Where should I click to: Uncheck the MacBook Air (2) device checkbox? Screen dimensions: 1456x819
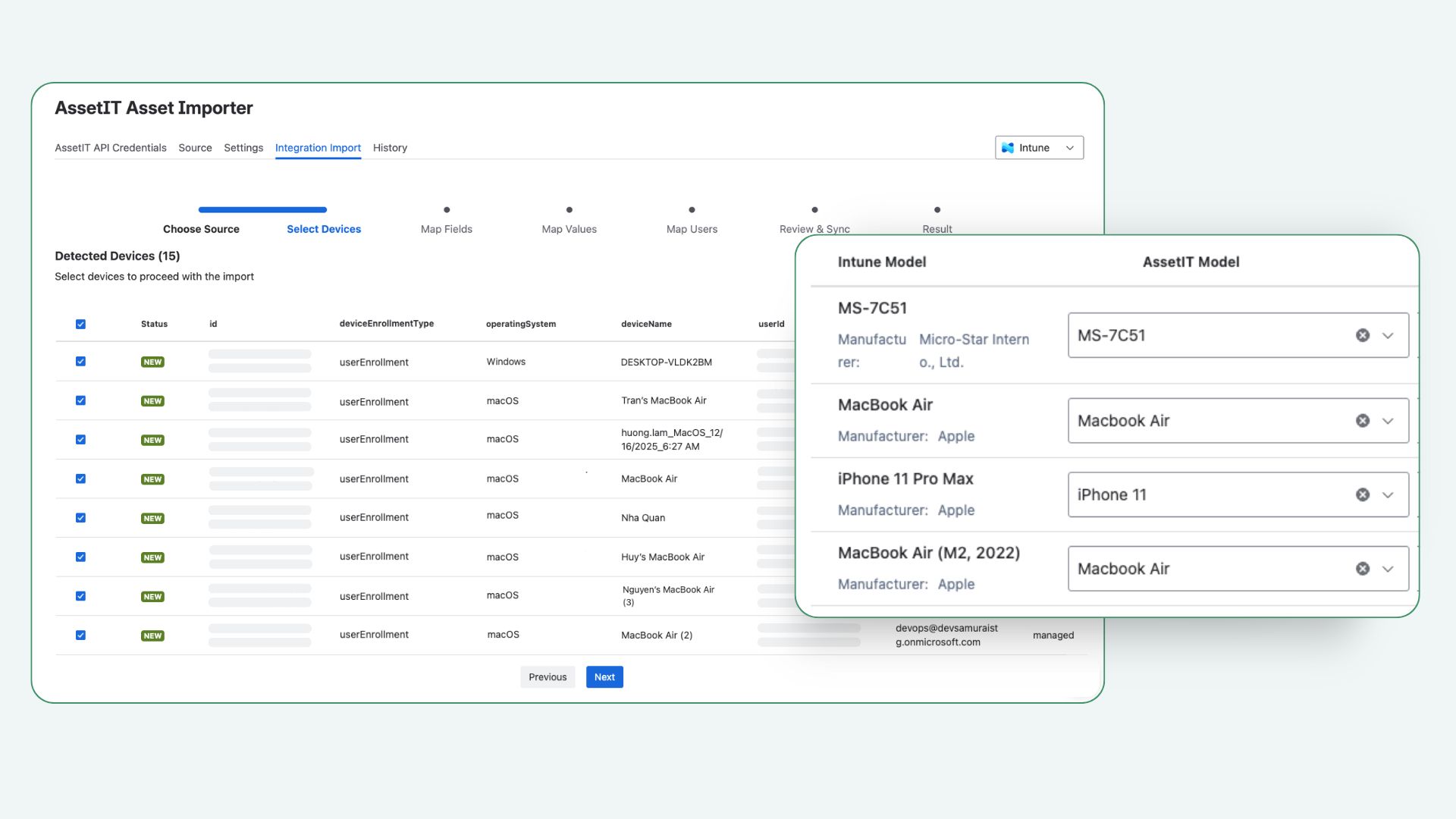(80, 635)
